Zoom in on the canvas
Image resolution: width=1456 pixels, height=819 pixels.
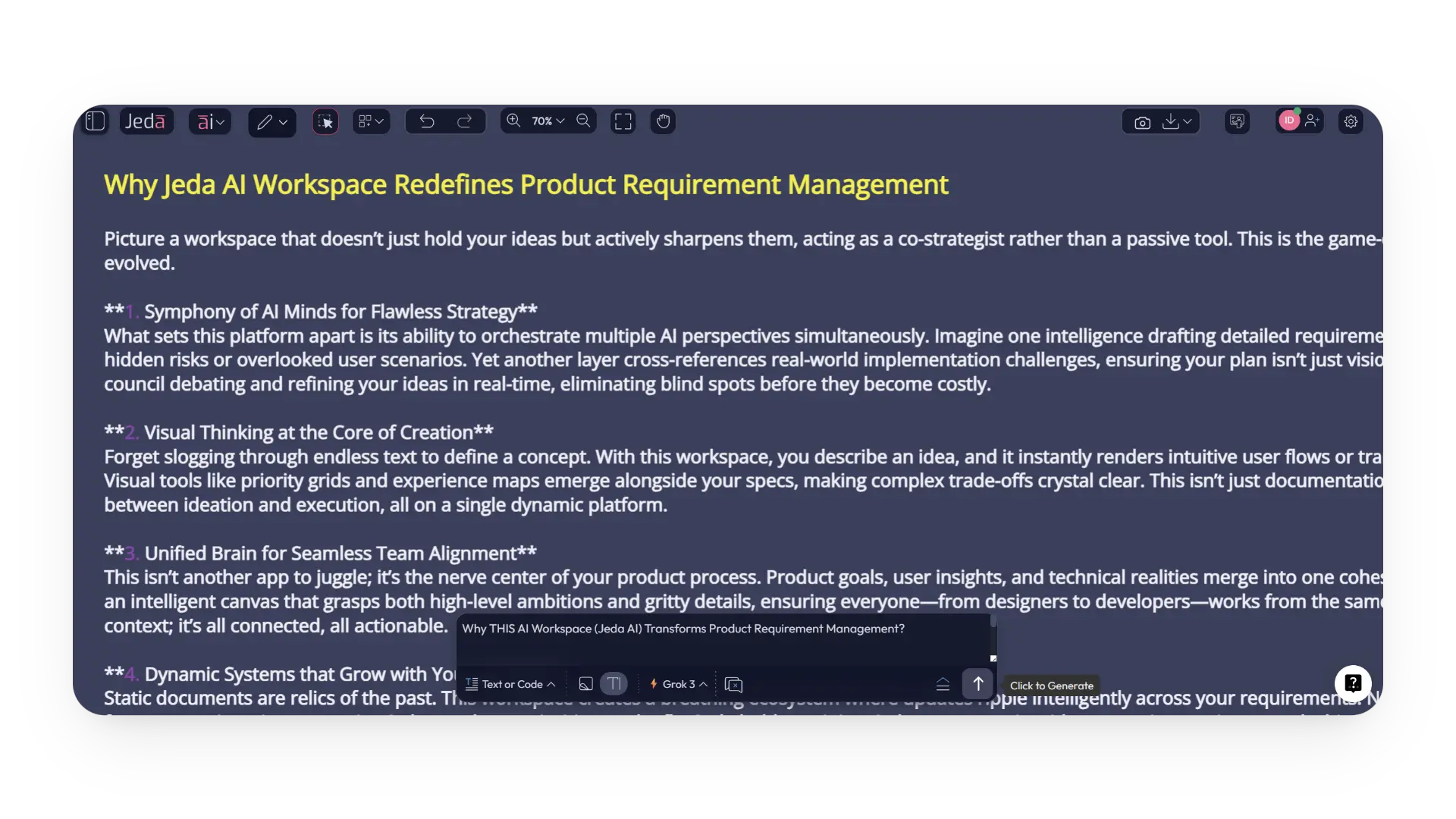pyautogui.click(x=513, y=121)
